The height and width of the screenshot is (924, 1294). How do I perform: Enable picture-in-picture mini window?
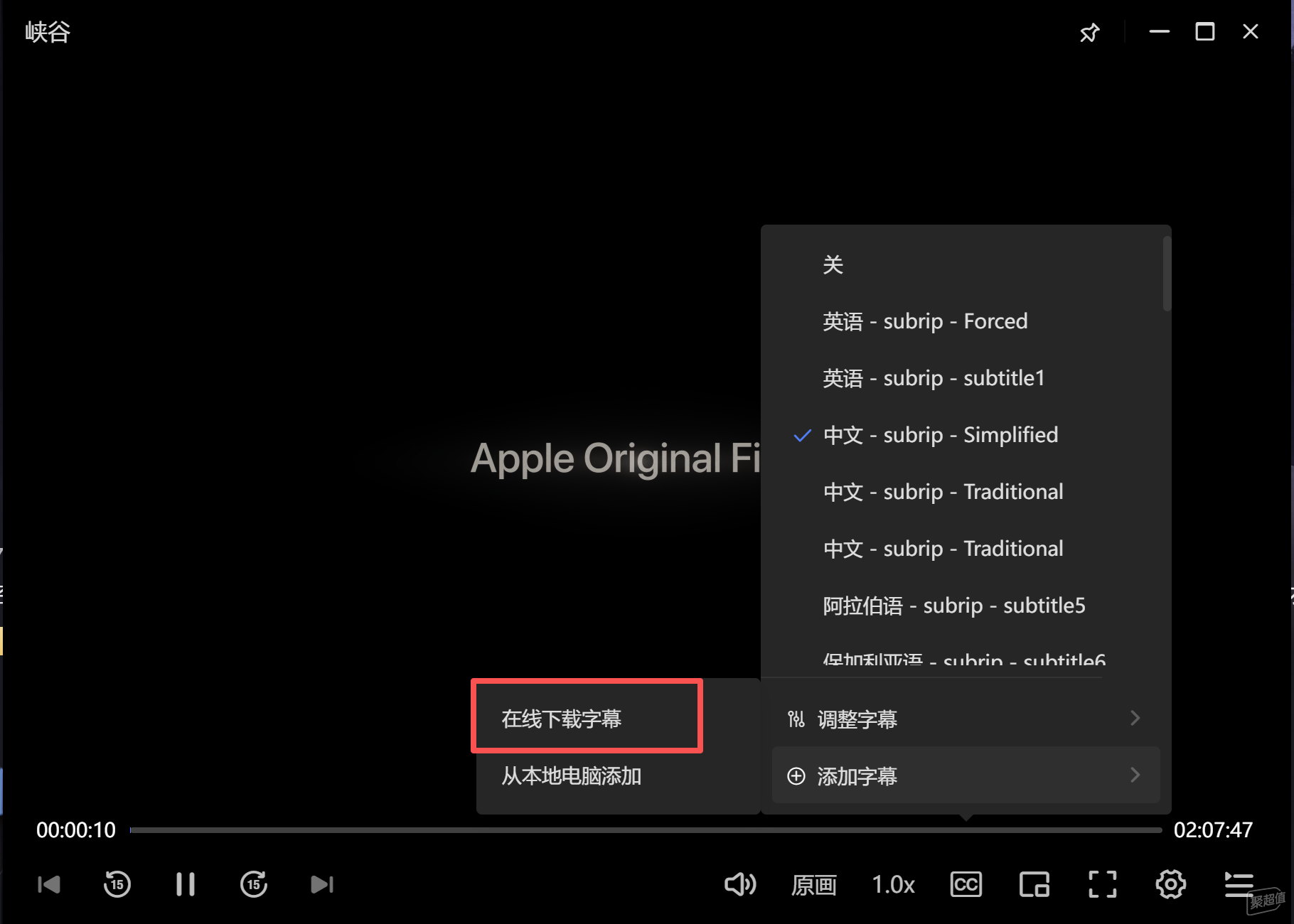point(1034,884)
